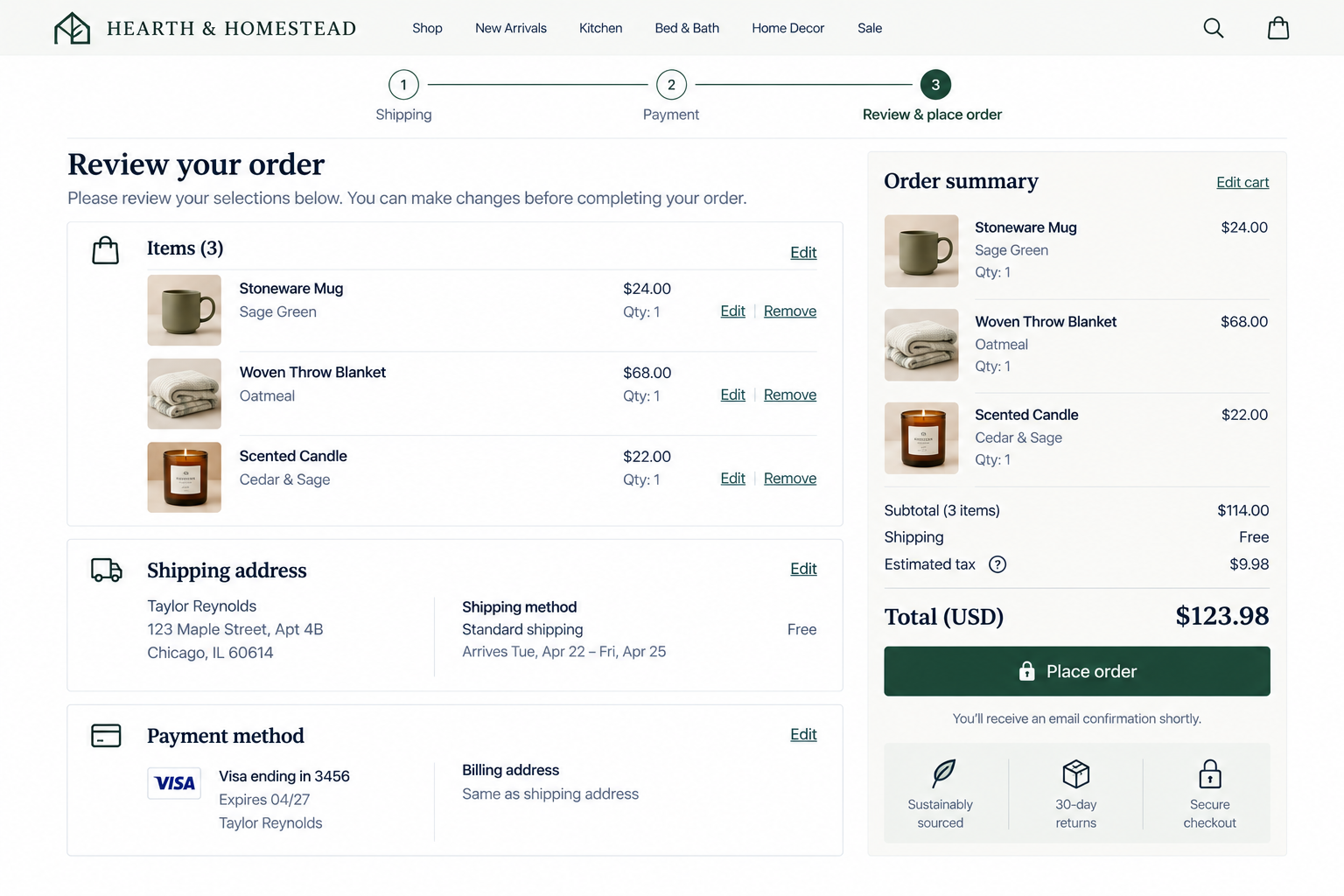Go back to step 1 Shipping

coord(403,85)
